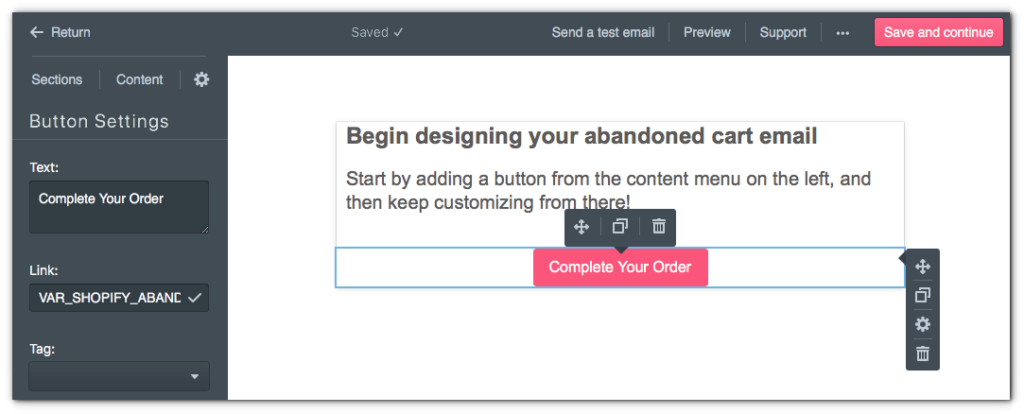Click Save and continue button
The width and height of the screenshot is (1024, 414).
(938, 32)
